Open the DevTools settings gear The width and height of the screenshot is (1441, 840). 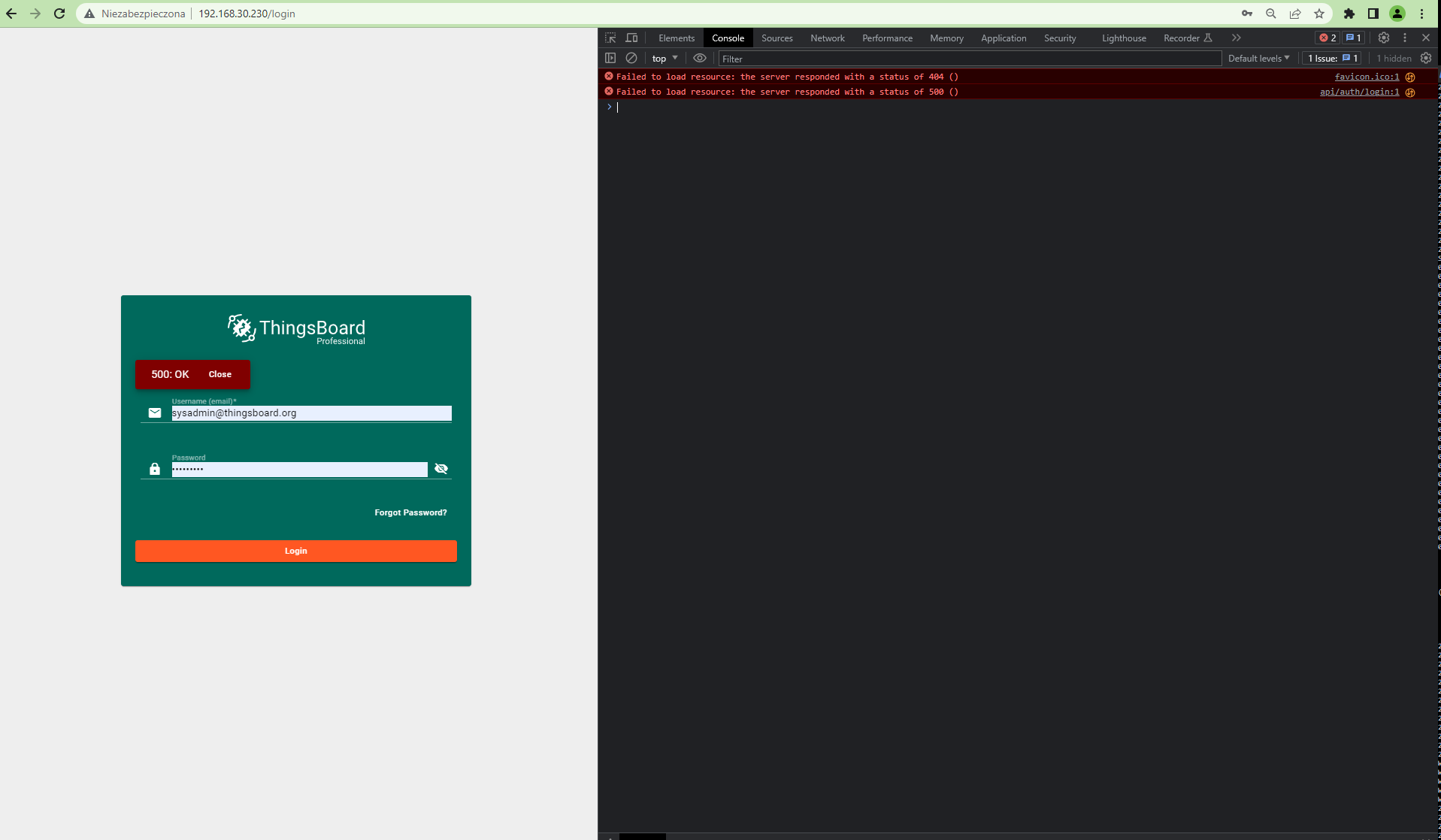coord(1383,38)
